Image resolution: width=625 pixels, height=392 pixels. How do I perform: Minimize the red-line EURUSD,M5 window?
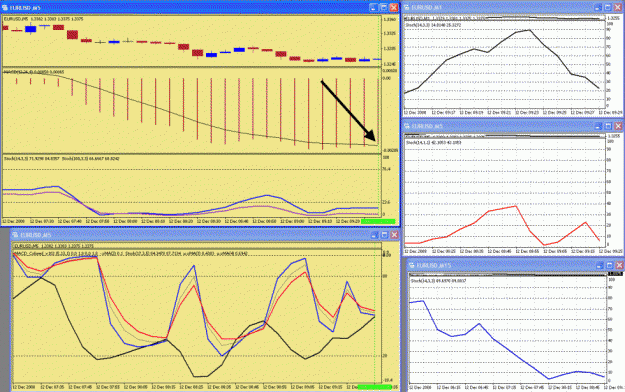598,126
